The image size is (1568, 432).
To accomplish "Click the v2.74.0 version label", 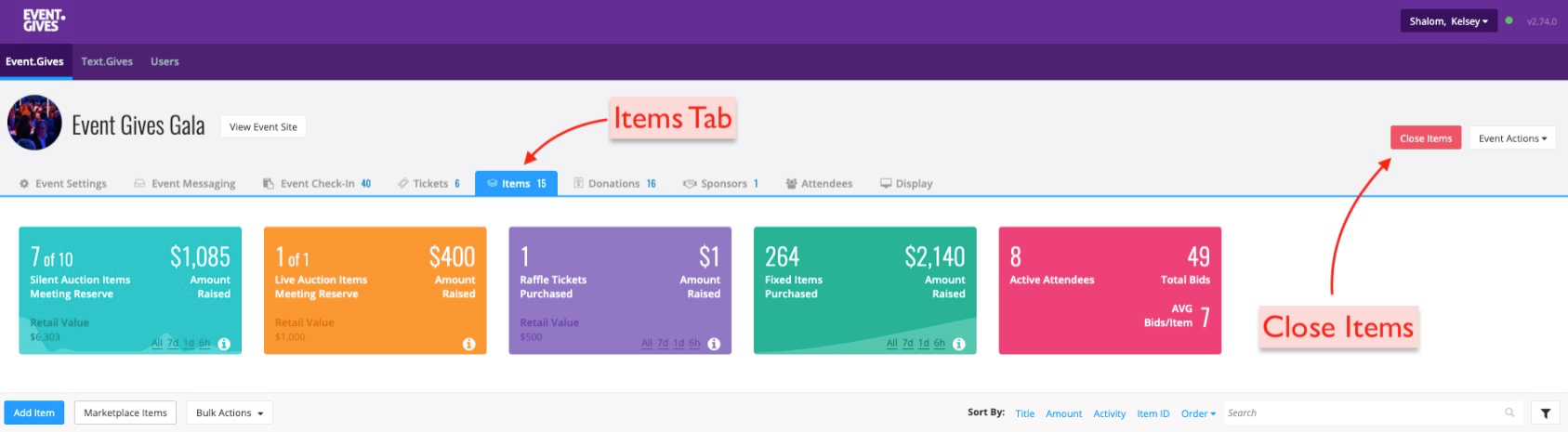I will point(1541,21).
